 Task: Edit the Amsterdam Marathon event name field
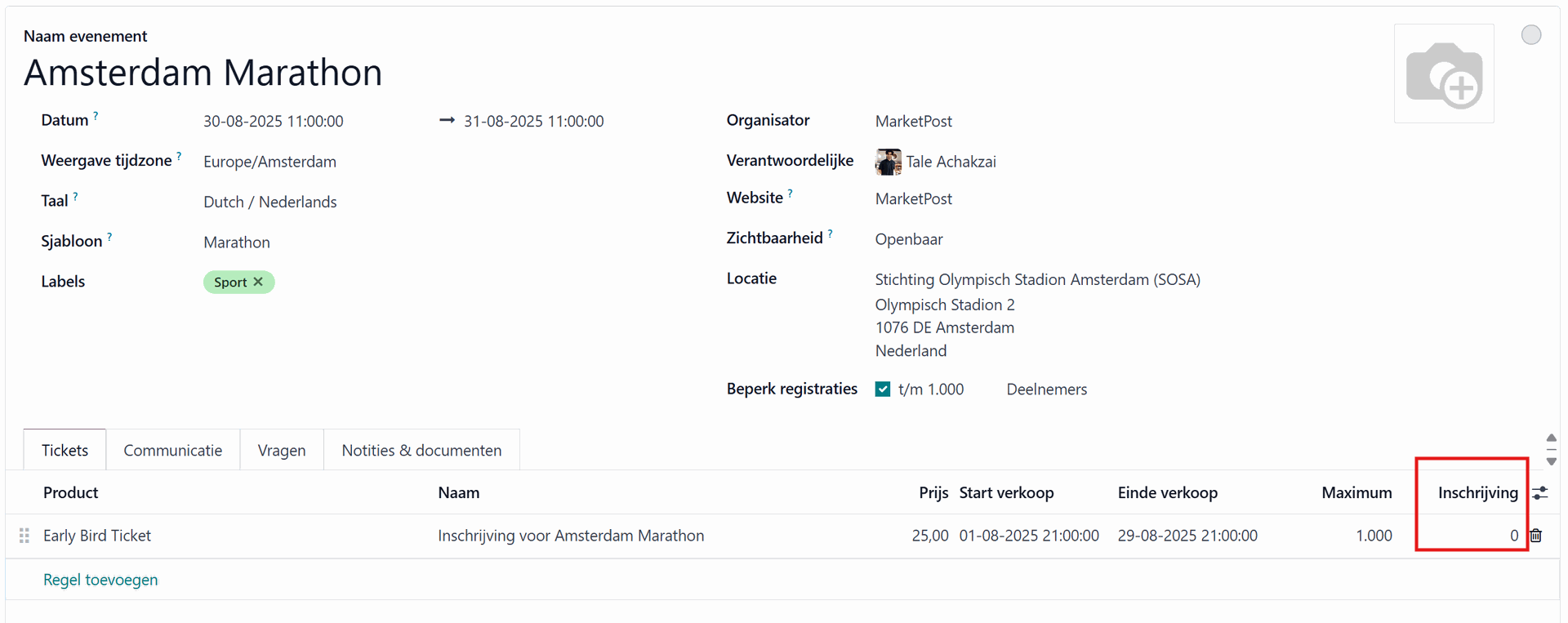tap(203, 72)
